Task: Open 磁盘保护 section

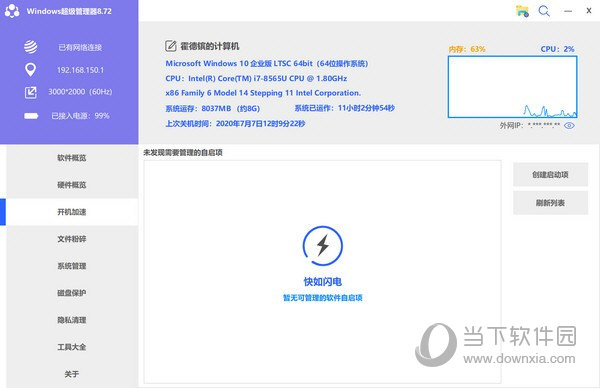Action: 72,293
